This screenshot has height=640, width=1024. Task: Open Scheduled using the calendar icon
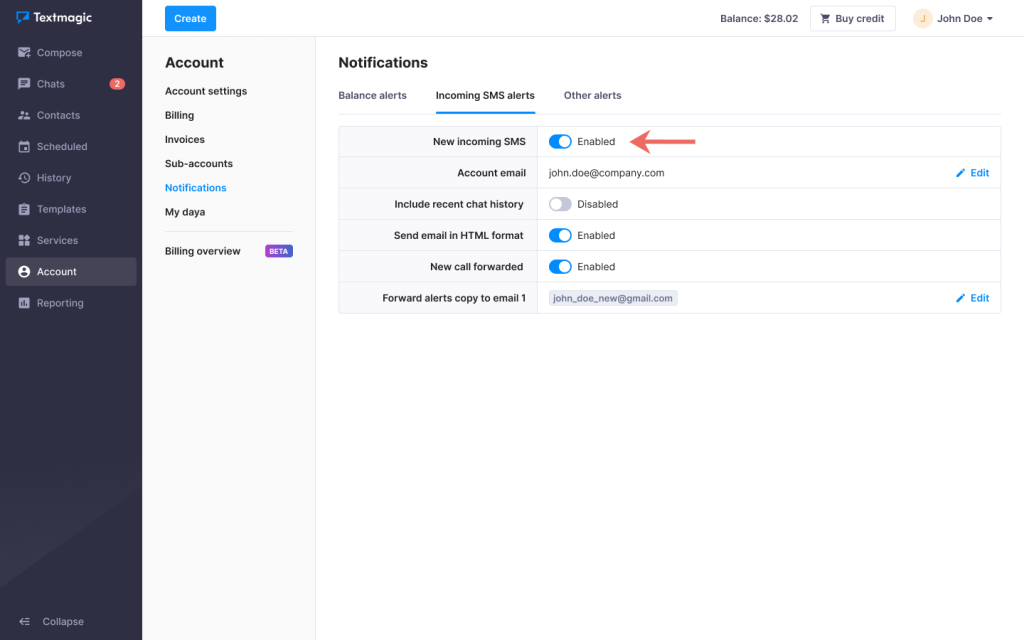tap(24, 147)
